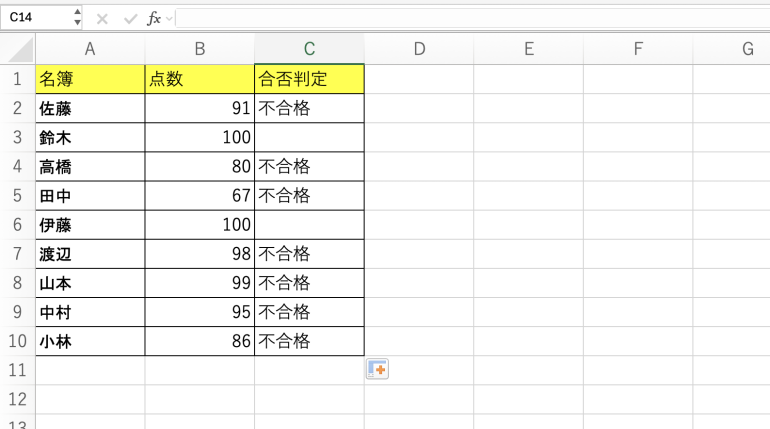Select row 11 header

(17, 370)
